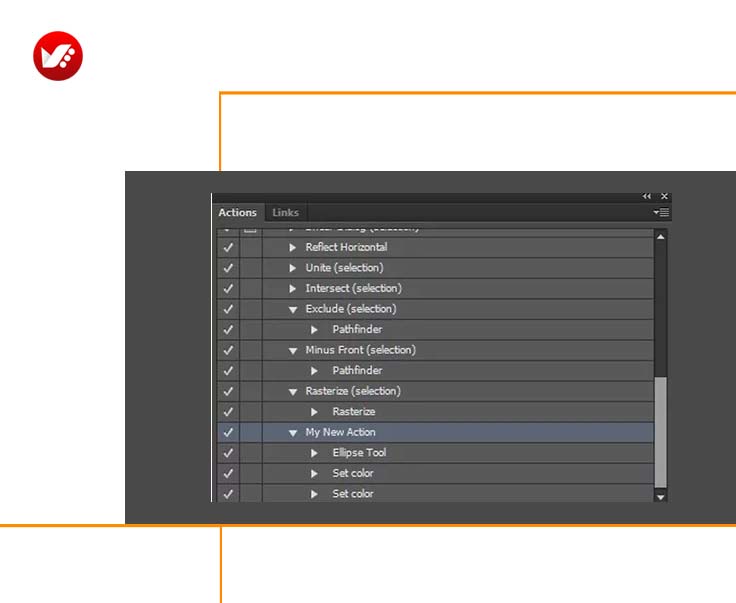Viewport: 736px width, 603px height.
Task: Collapse My New Action steps
Action: coord(293,433)
